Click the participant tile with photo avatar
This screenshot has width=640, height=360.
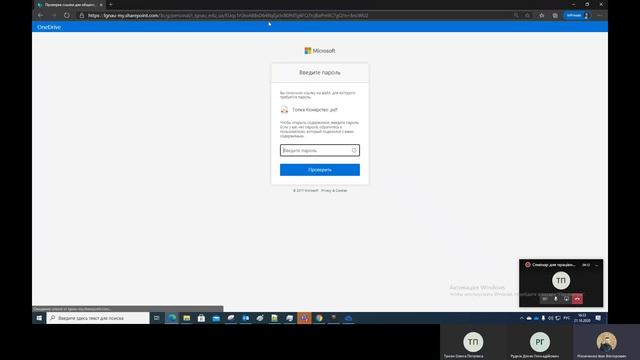(606, 342)
